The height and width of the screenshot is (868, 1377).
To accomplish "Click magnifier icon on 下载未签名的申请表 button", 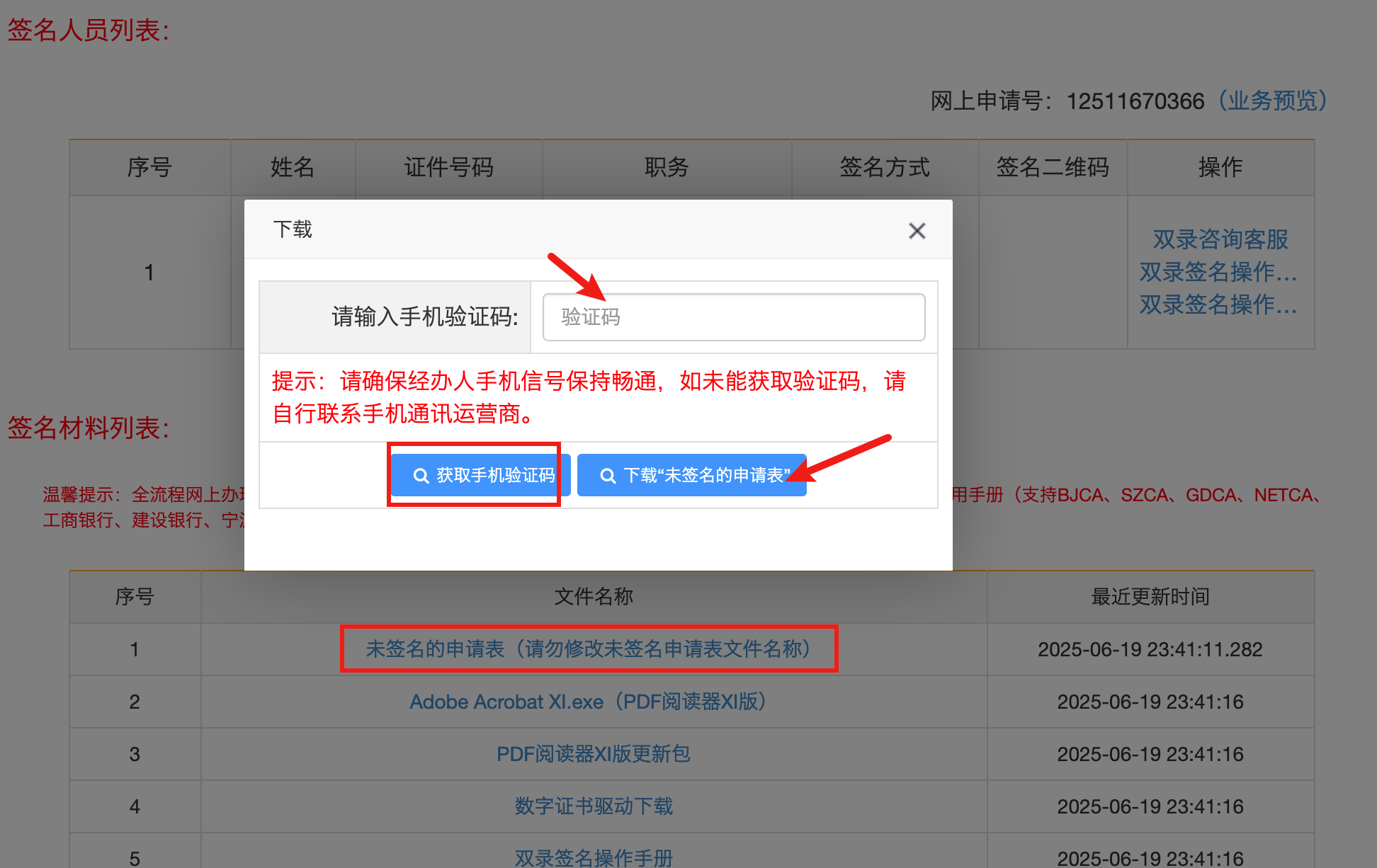I will coord(608,476).
